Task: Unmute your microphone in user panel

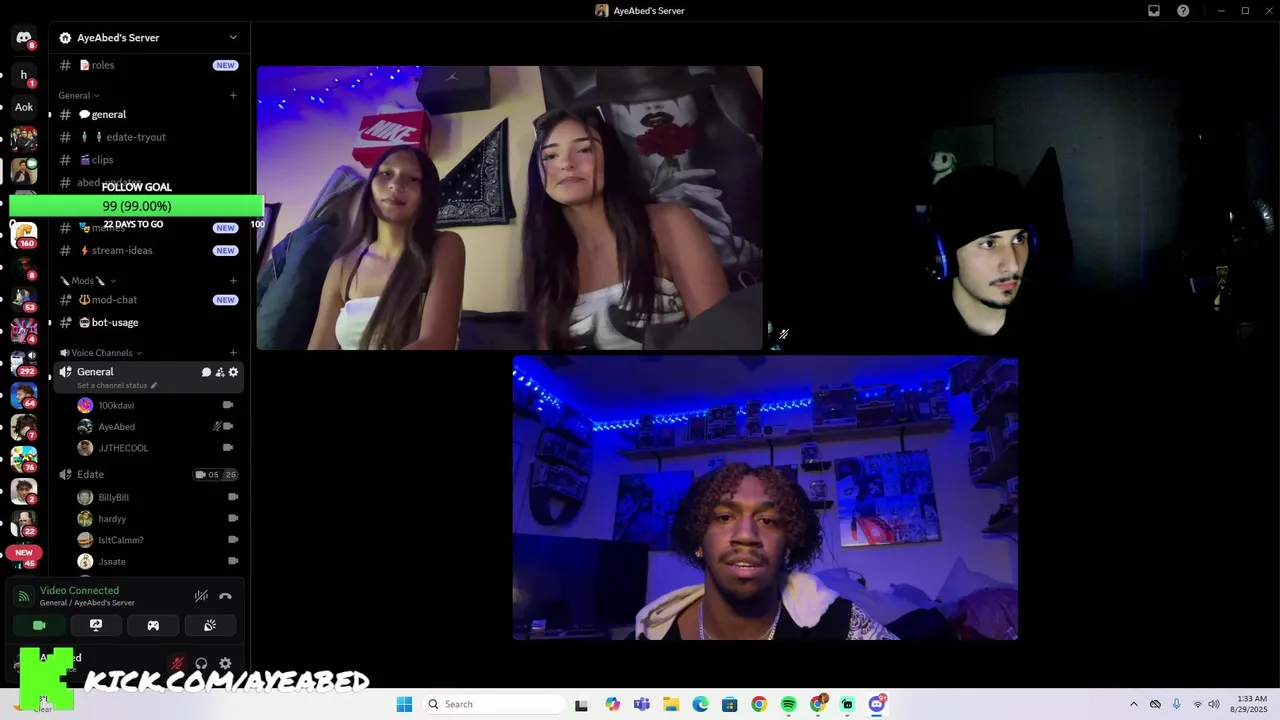Action: pyautogui.click(x=177, y=663)
